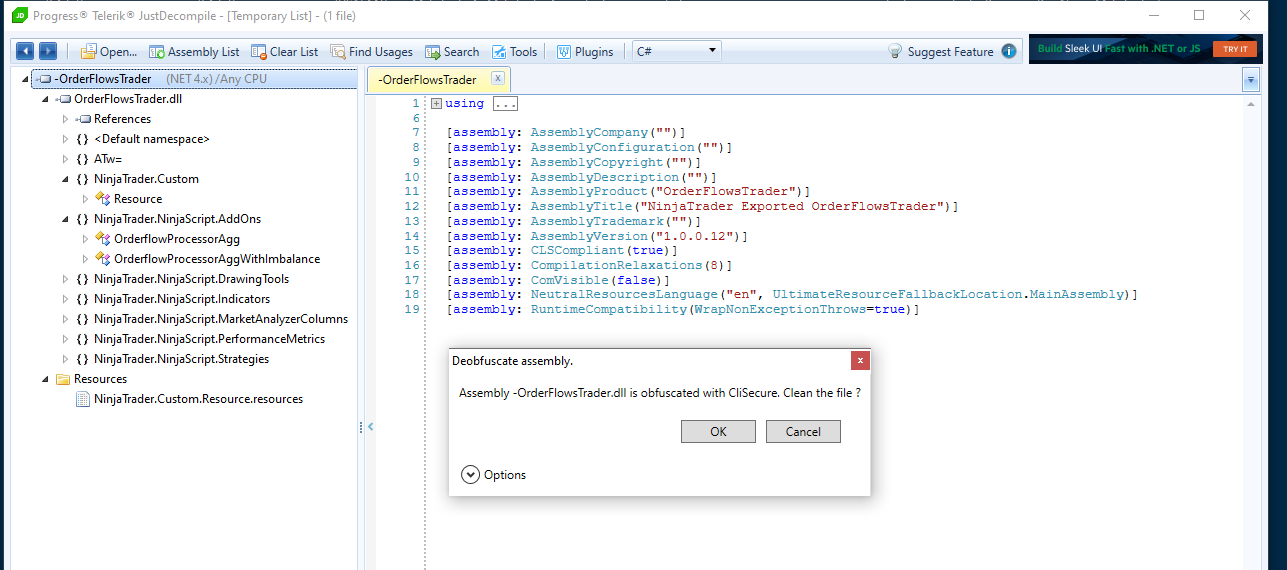
Task: Expand the <Default namespace> node
Action: [x=65, y=139]
